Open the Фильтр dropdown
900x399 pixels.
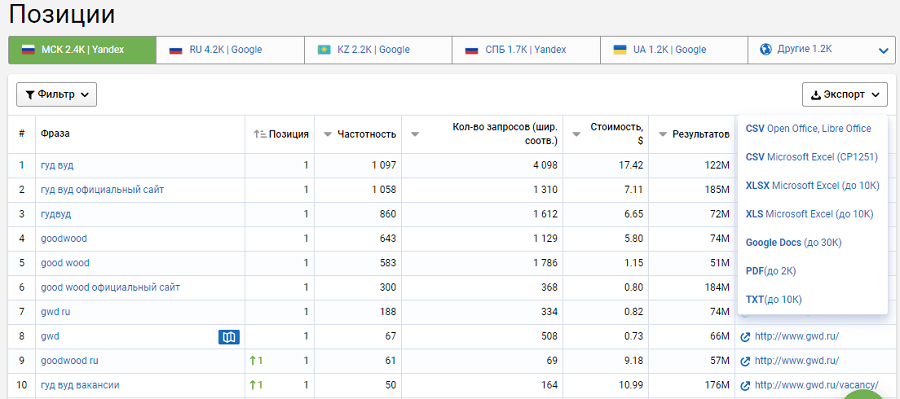56,95
